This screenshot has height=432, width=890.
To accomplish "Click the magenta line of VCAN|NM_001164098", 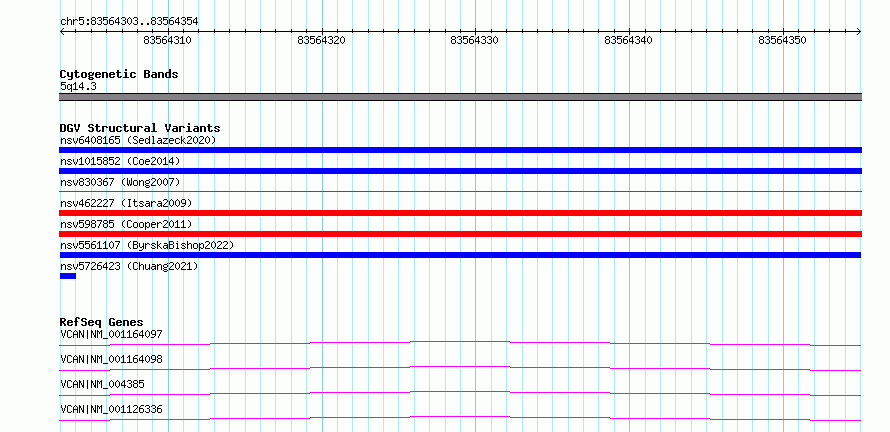I will tap(460, 368).
